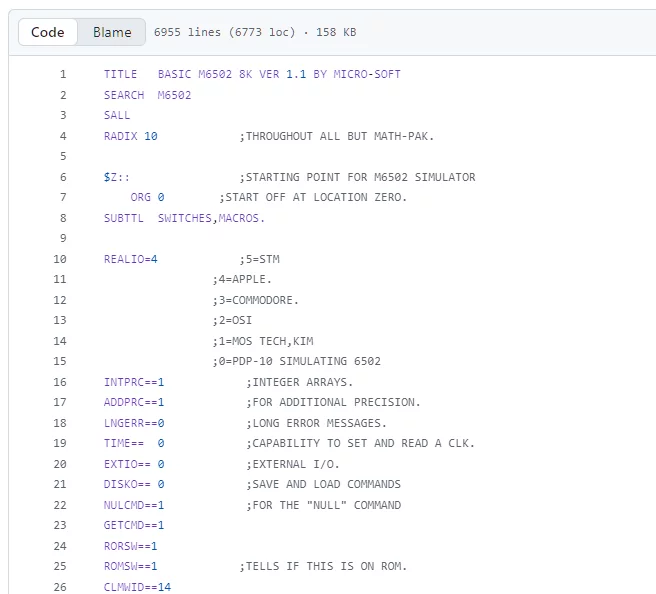Click comment ';THROUGHOUT ALL BUT MATH-PAK.'
Image resolution: width=656 pixels, height=594 pixels.
coord(337,136)
